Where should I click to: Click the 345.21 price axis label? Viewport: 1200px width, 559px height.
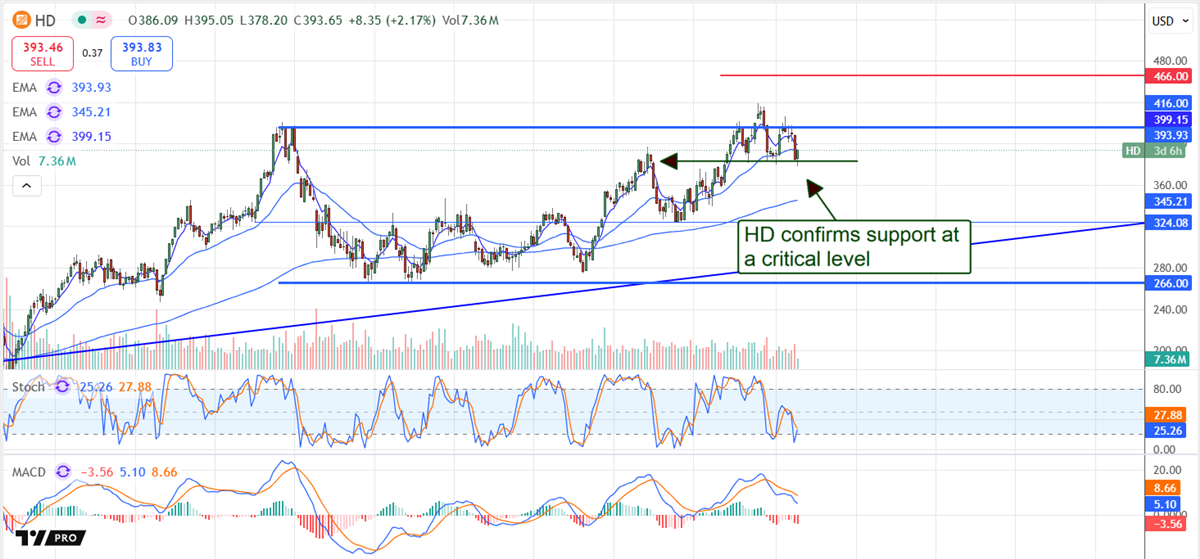pos(1168,201)
